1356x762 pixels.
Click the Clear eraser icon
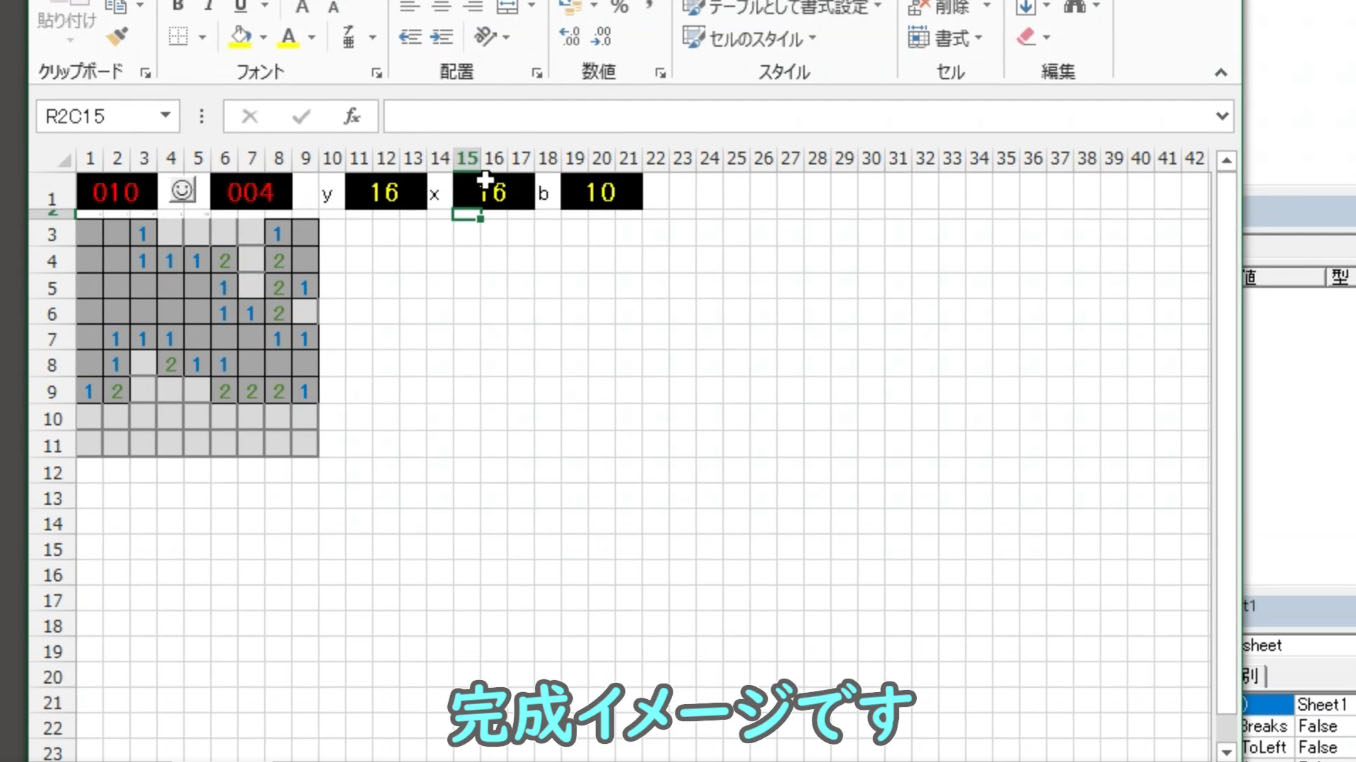(x=1026, y=37)
